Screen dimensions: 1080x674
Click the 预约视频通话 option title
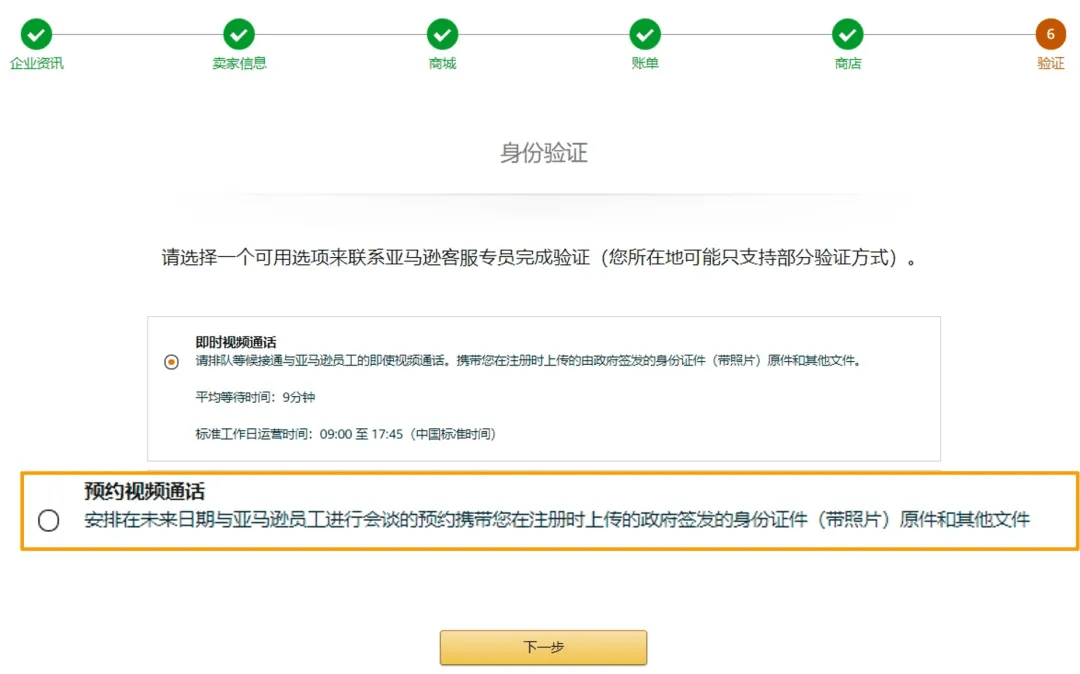pos(144,491)
